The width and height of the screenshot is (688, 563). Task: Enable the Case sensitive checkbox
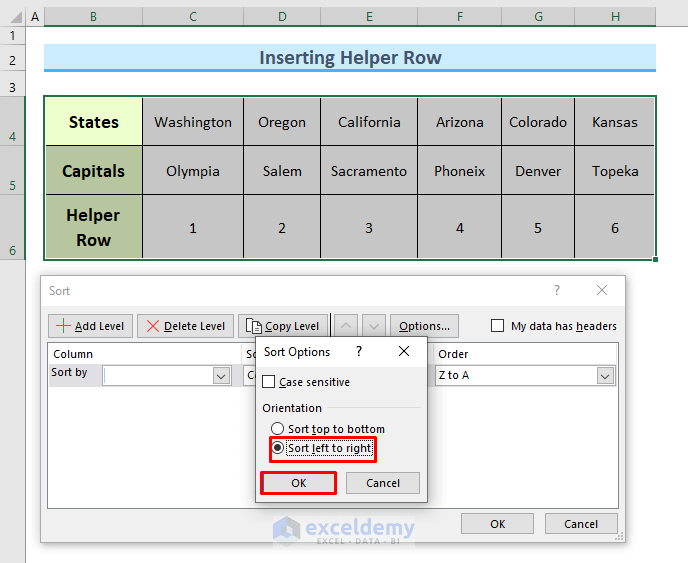(269, 382)
